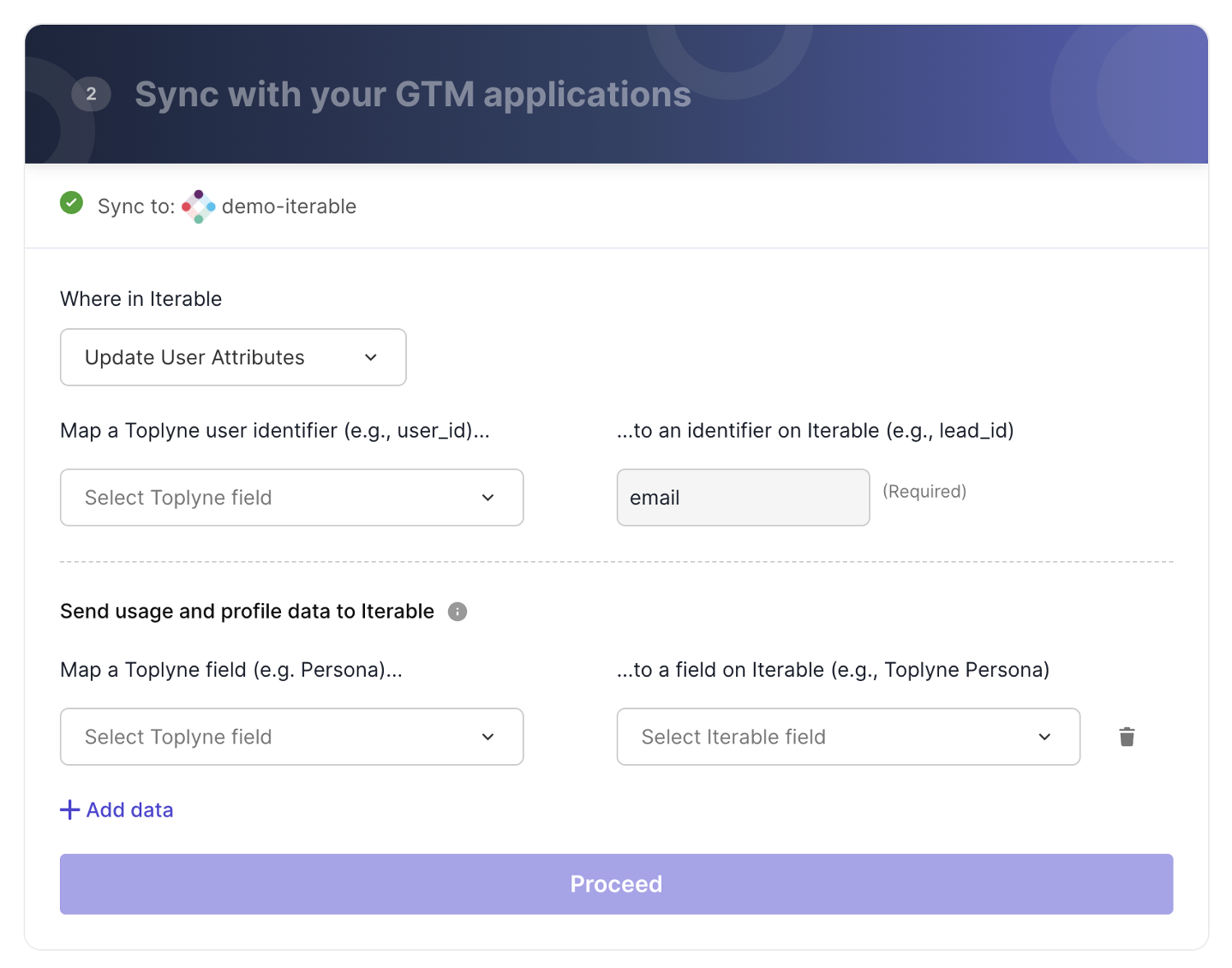This screenshot has width=1232, height=968.
Task: Open the Update User Attributes dropdown
Action: tap(233, 357)
